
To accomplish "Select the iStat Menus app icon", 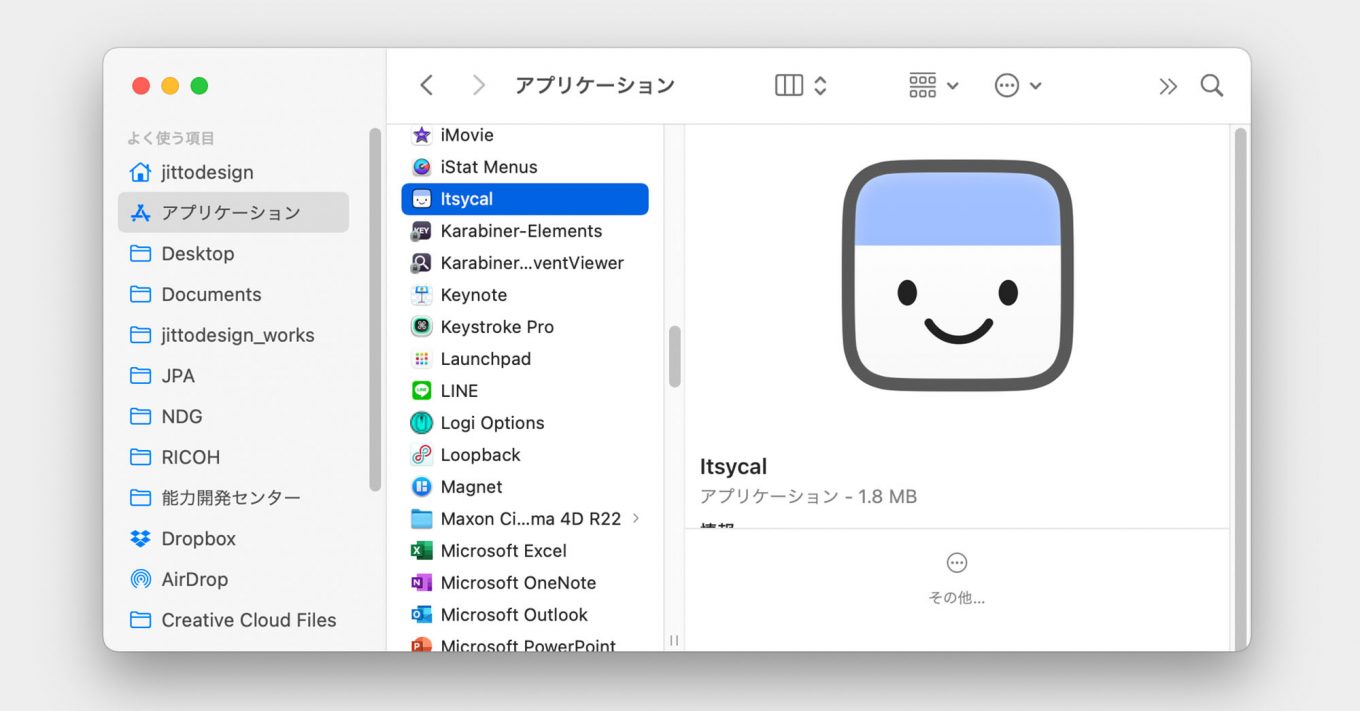I will click(x=420, y=167).
